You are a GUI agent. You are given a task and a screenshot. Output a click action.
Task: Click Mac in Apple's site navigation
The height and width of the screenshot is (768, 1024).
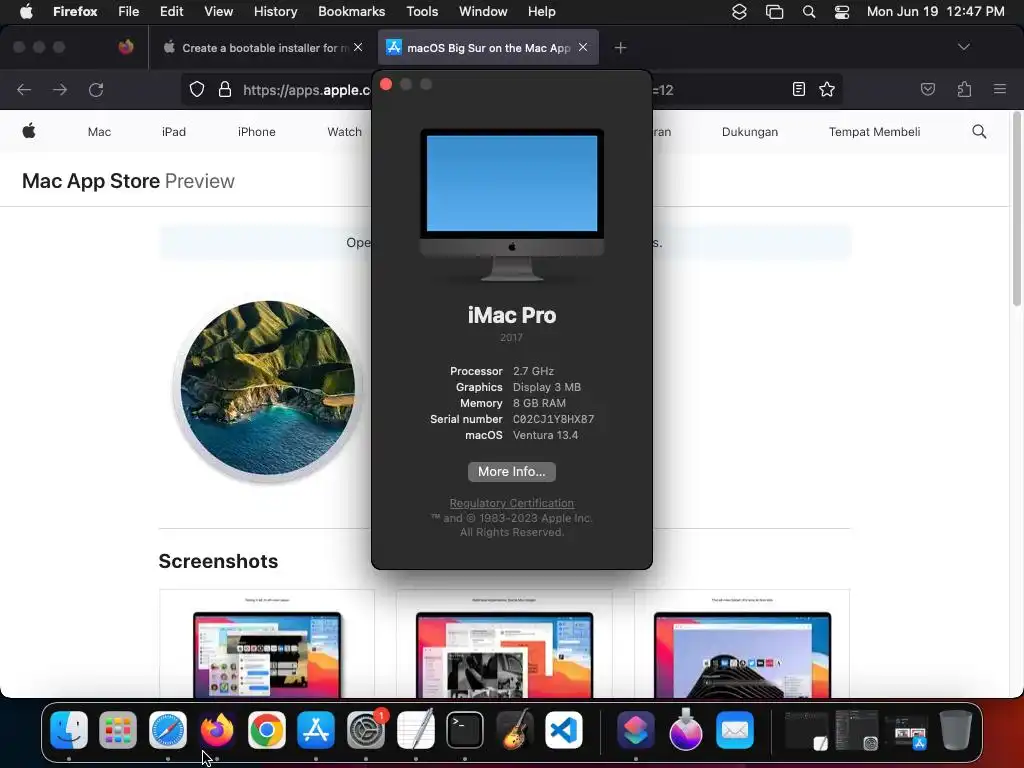point(99,132)
